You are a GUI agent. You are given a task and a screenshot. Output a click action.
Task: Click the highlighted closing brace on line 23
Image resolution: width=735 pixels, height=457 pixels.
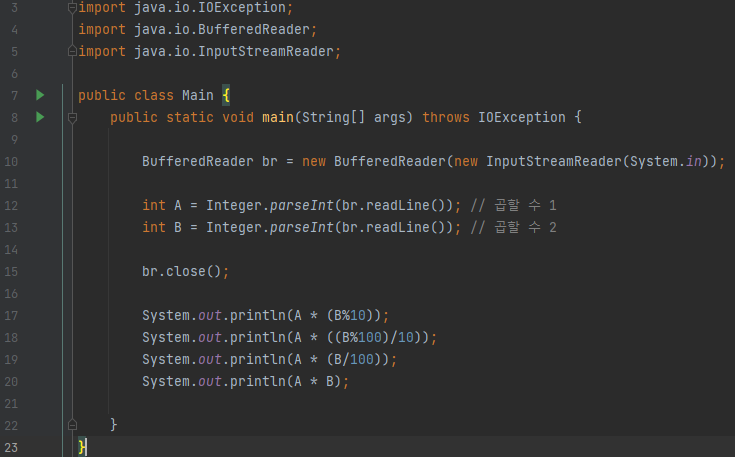82,447
